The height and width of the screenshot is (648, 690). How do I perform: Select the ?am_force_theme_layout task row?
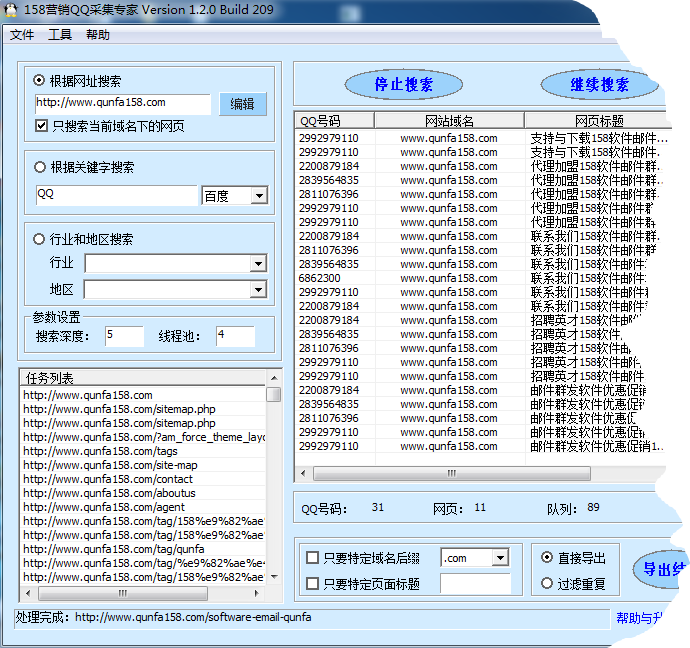pyautogui.click(x=143, y=437)
